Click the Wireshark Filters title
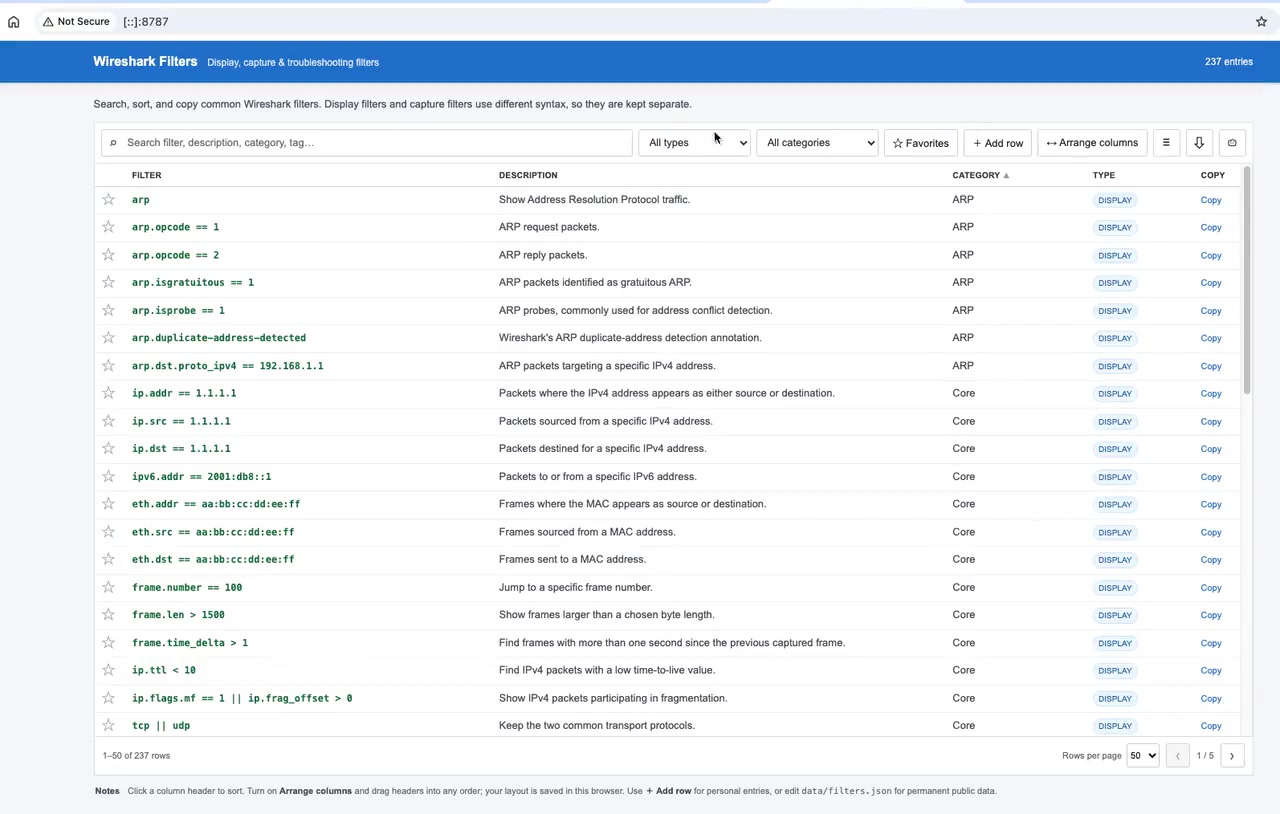 coord(145,61)
